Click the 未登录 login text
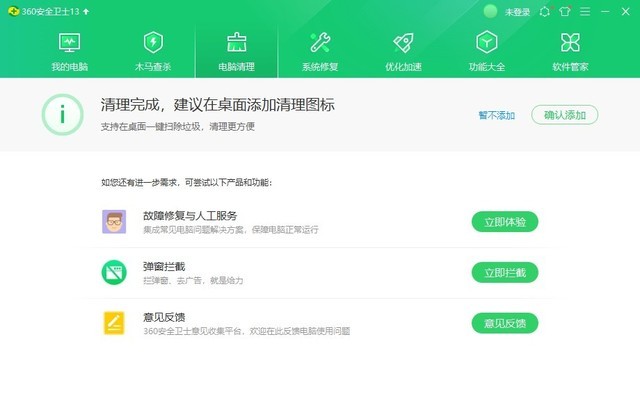The image size is (640, 403). [517, 12]
